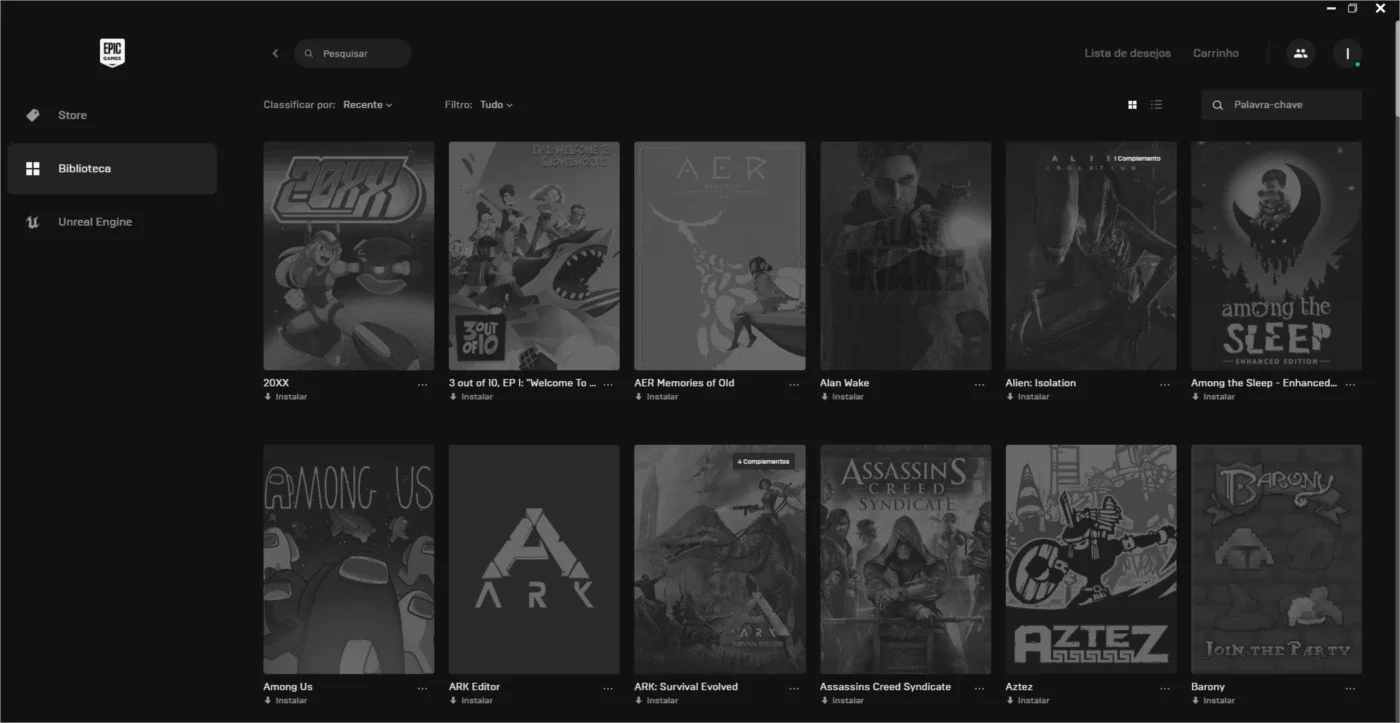
Task: Click the Alan Wake title text
Action: click(x=845, y=383)
